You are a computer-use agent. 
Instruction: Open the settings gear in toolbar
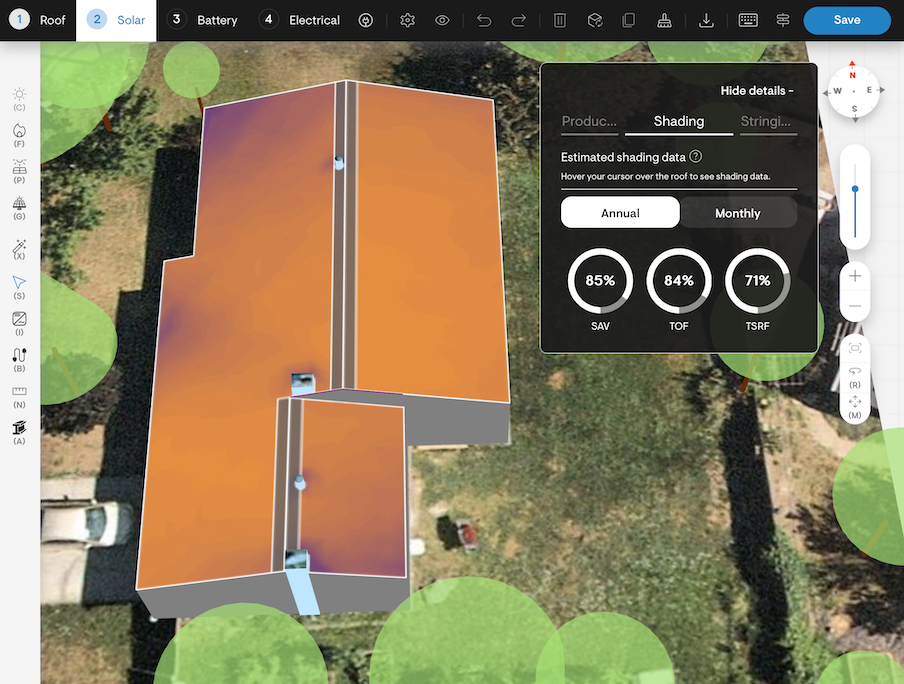coord(407,20)
